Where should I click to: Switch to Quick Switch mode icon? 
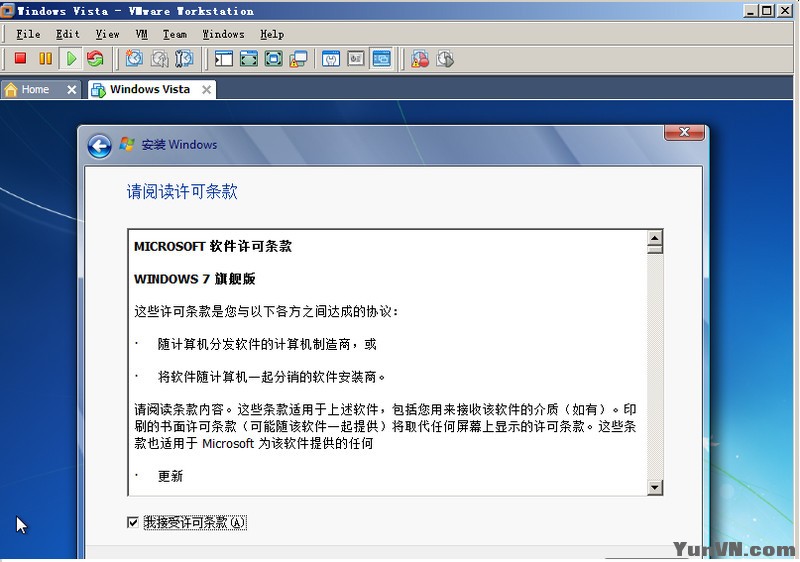point(248,59)
